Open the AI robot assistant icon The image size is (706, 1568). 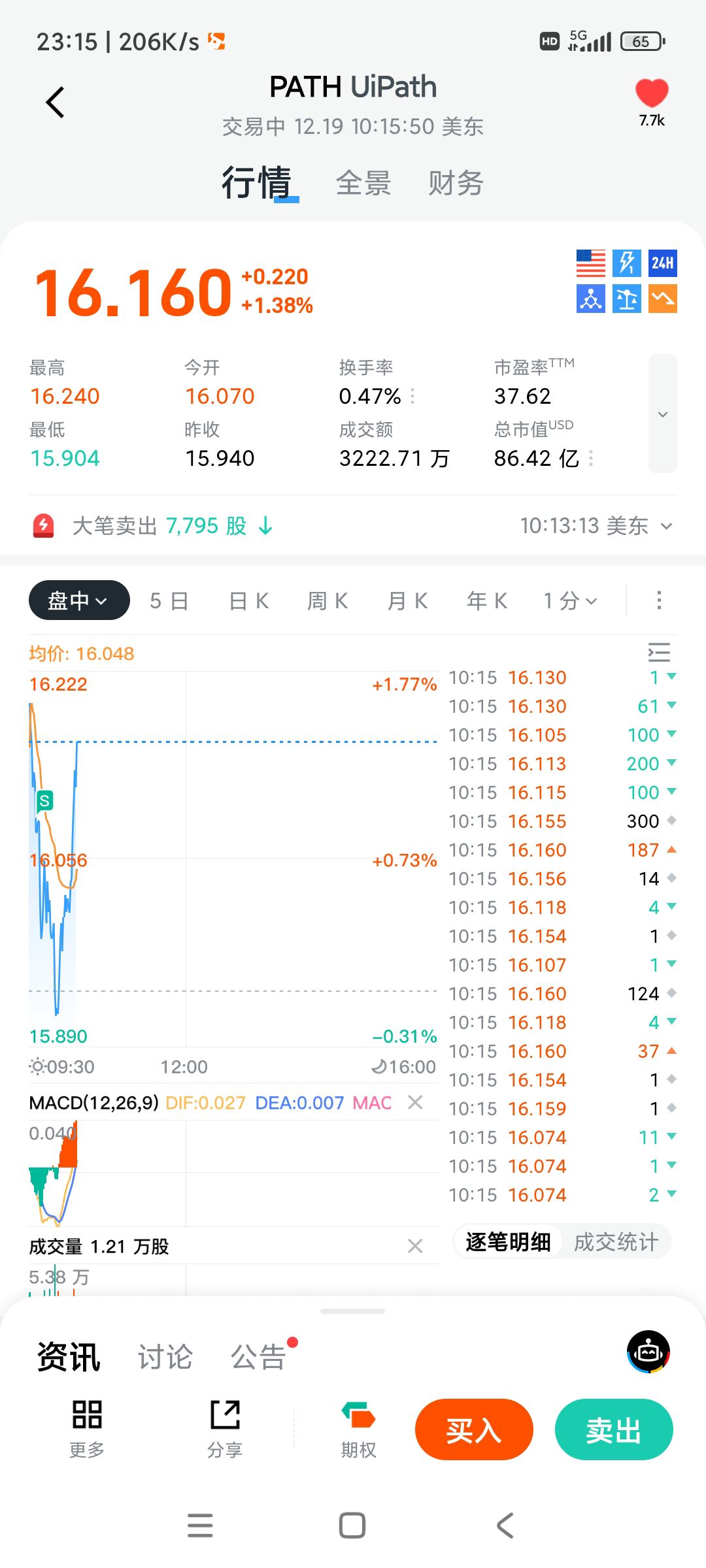click(x=648, y=1352)
